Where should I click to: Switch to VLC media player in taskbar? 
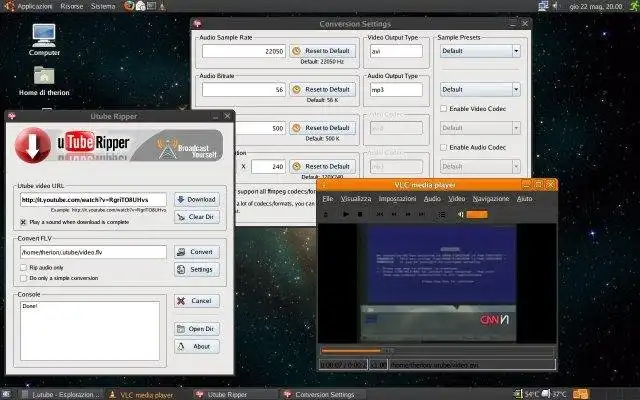(142, 394)
